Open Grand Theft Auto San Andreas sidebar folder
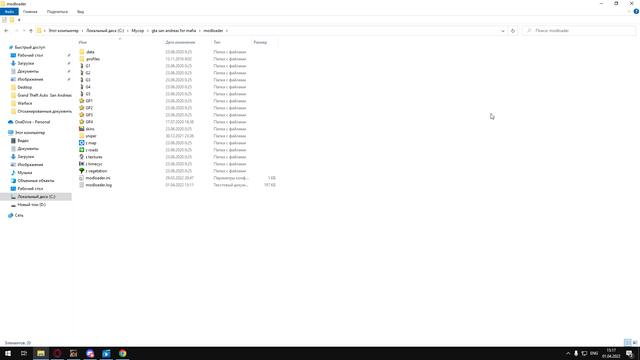This screenshot has width=640, height=360. [44, 95]
